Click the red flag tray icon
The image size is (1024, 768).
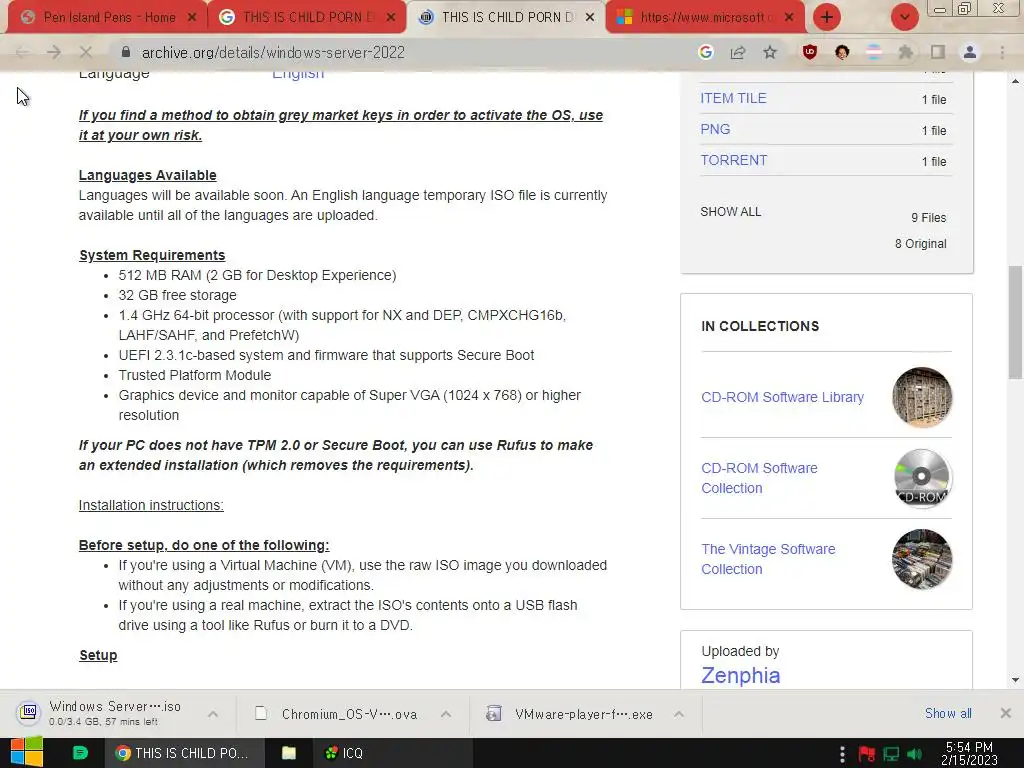867,754
